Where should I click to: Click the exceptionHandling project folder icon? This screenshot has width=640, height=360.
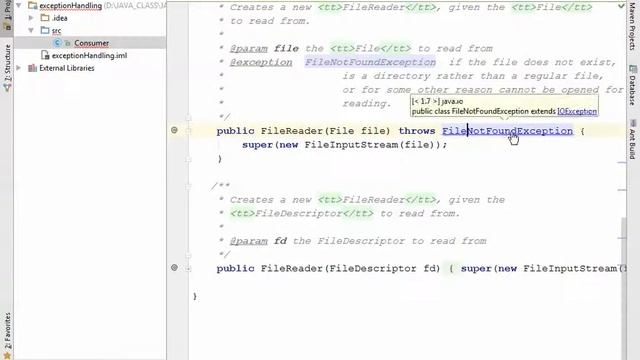coord(33,6)
